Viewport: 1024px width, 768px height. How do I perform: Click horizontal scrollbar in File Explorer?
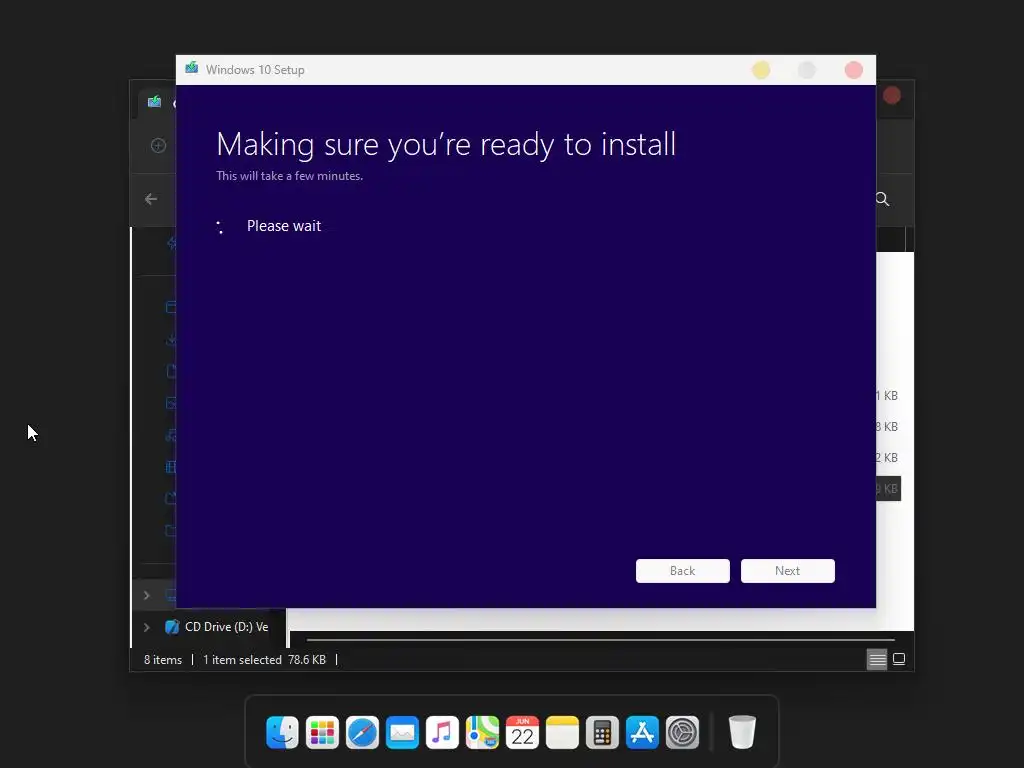point(600,640)
